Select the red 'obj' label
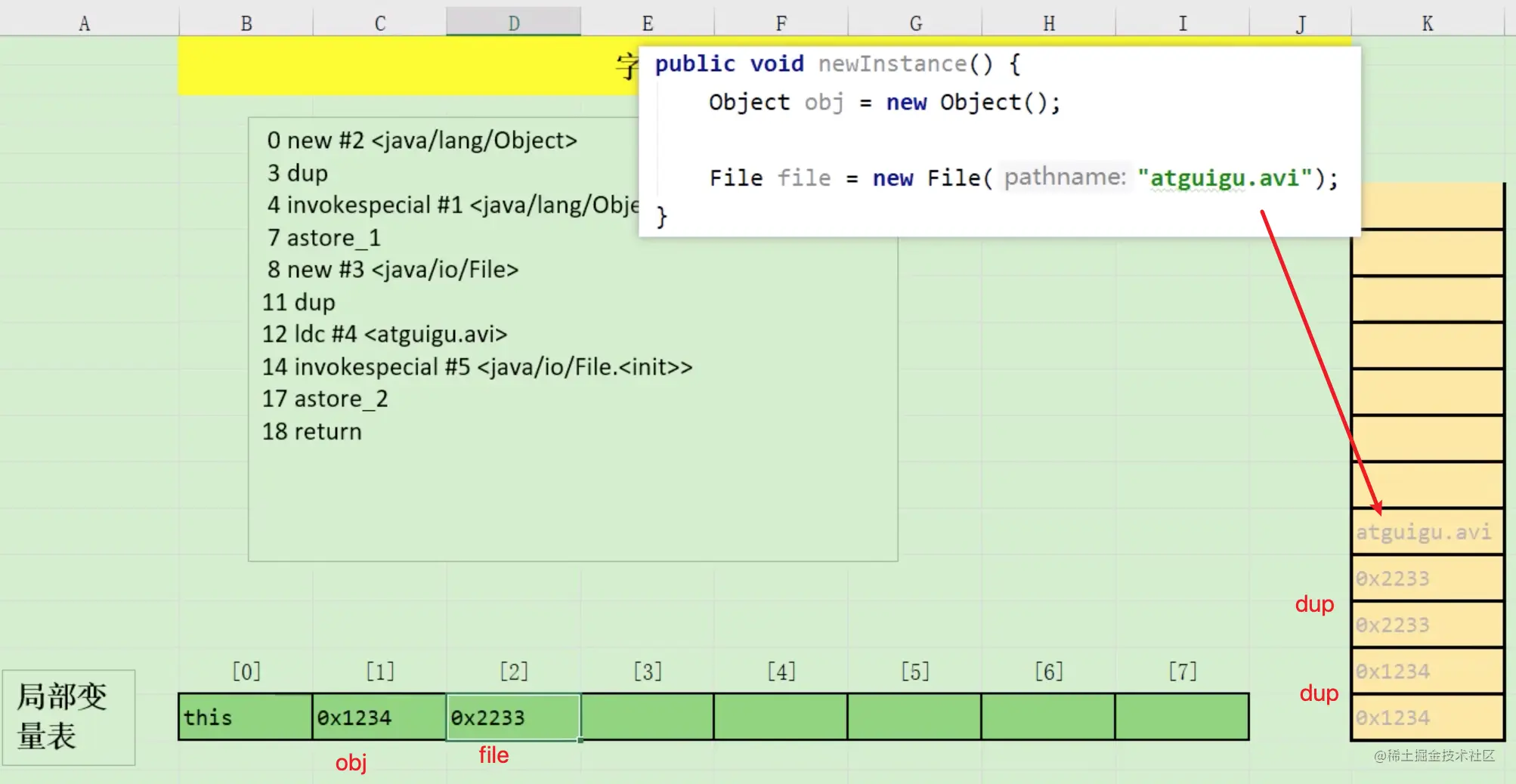The image size is (1516, 784). point(351,763)
